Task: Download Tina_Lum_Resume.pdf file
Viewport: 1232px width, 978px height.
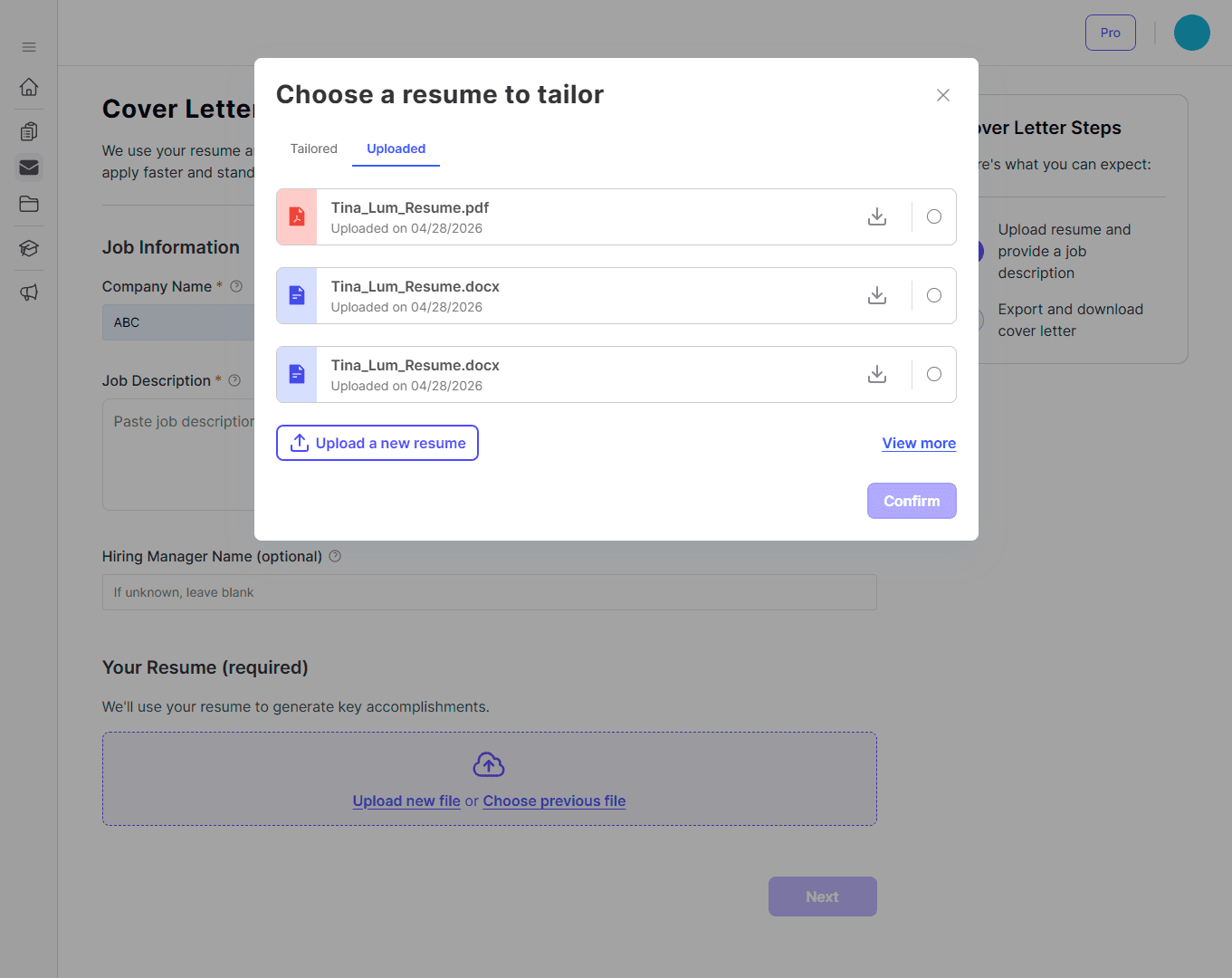Action: point(877,216)
